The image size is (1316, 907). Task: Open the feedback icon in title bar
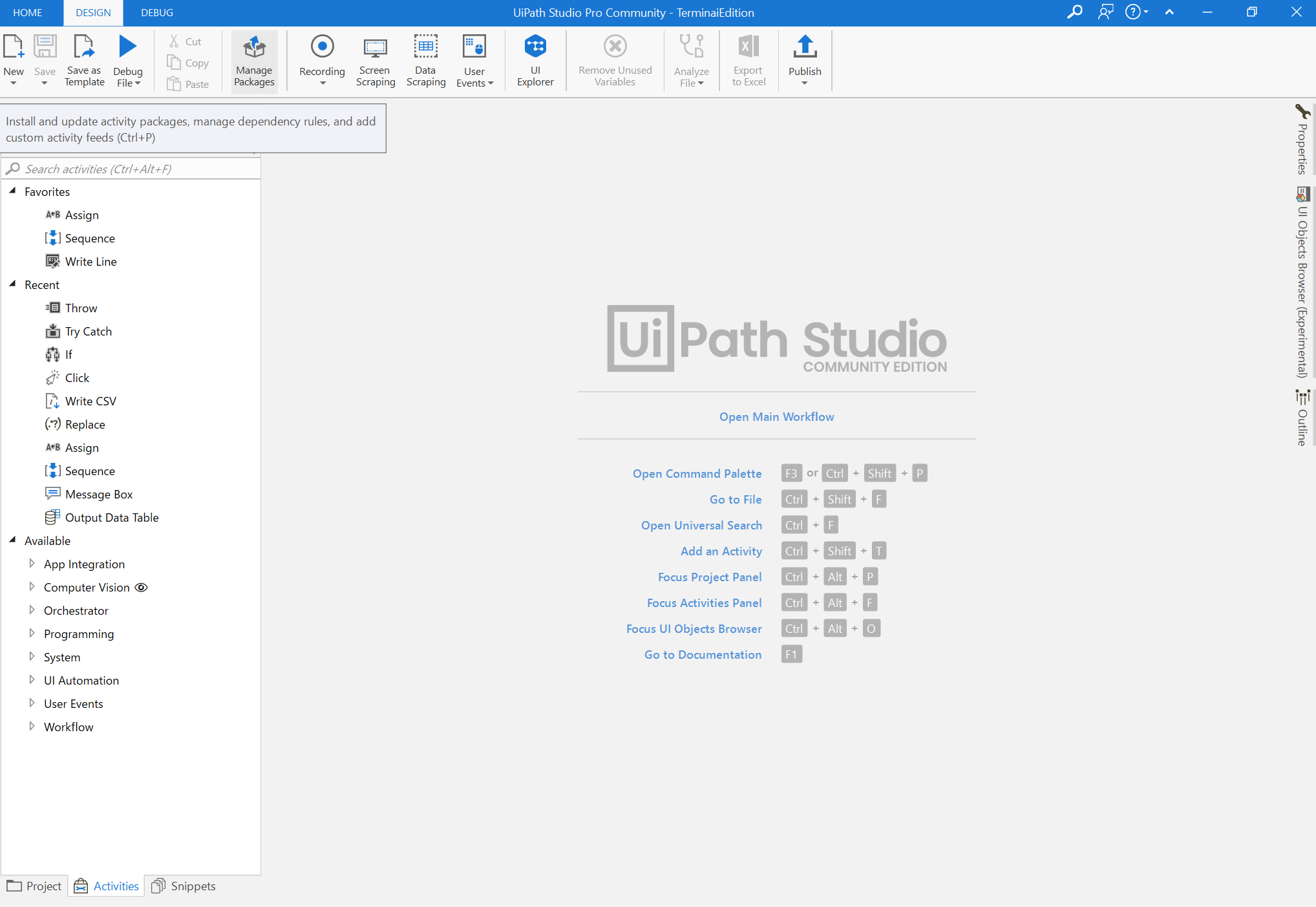1105,12
